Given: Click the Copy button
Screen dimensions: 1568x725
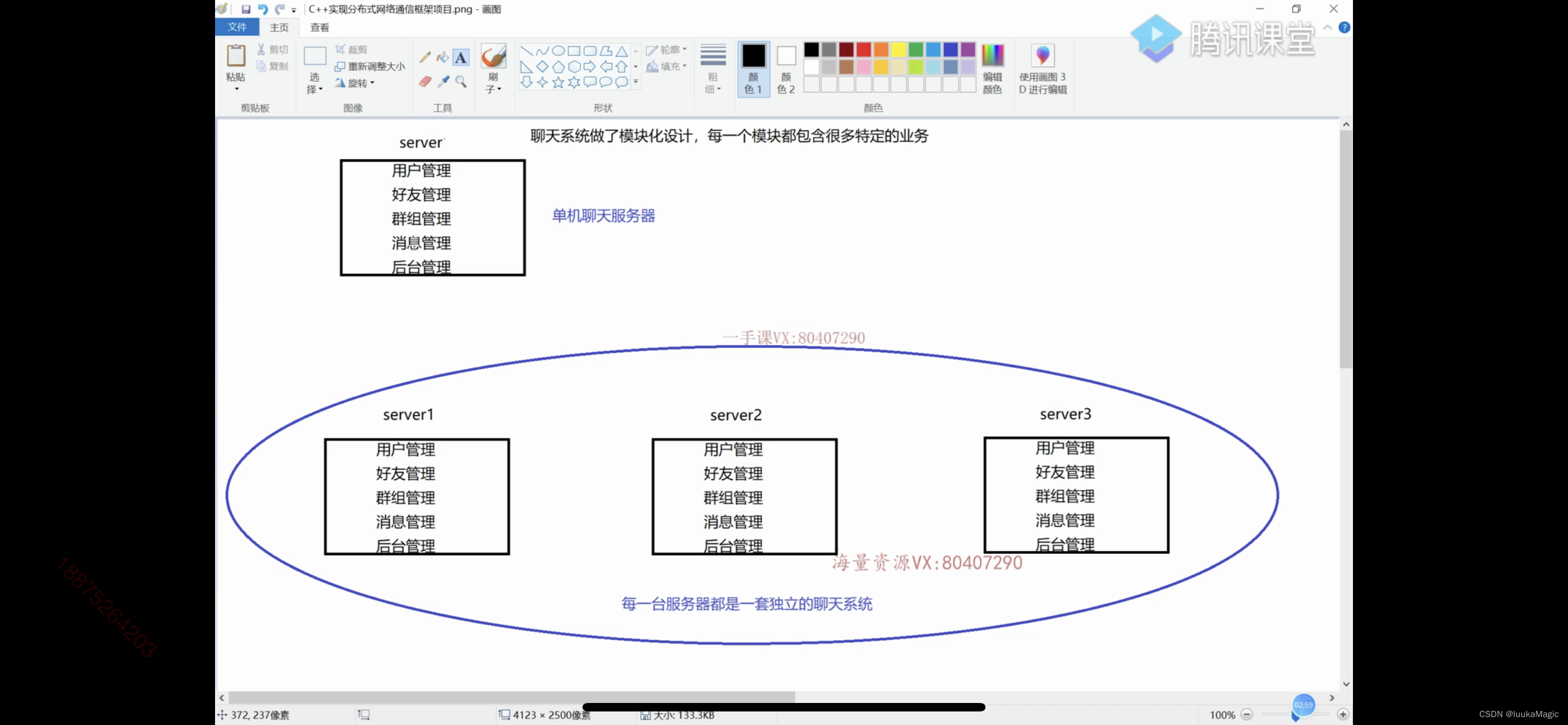Looking at the screenshot, I should [272, 65].
